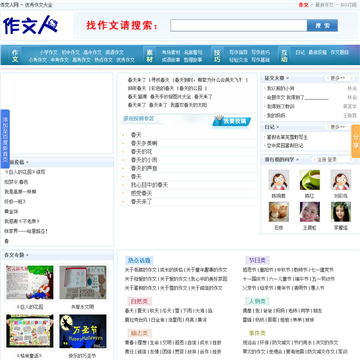Open 空中菜园暑假日记 diary entry

coord(285,146)
